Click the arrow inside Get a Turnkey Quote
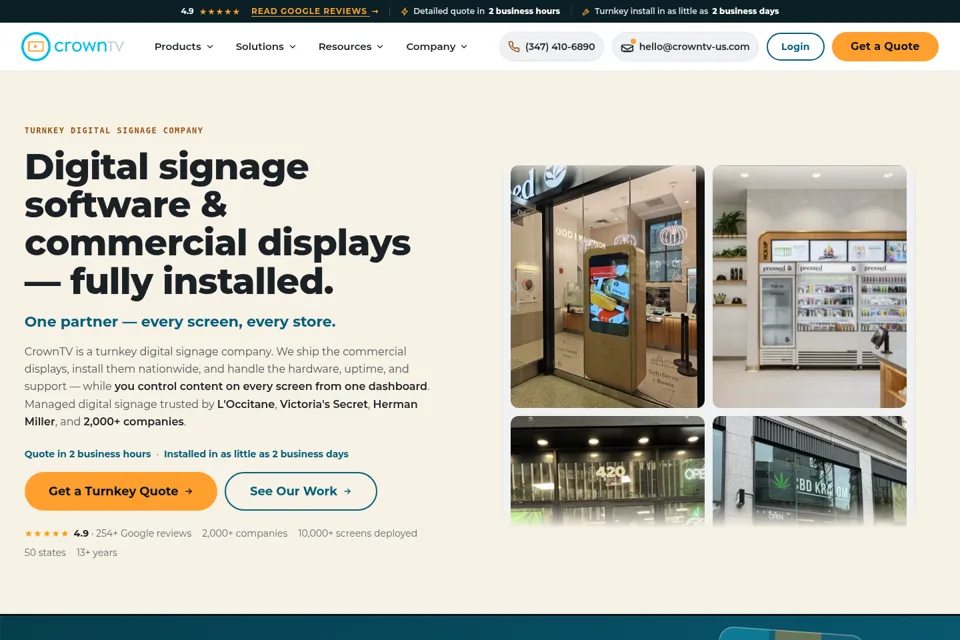960x640 pixels. (189, 491)
